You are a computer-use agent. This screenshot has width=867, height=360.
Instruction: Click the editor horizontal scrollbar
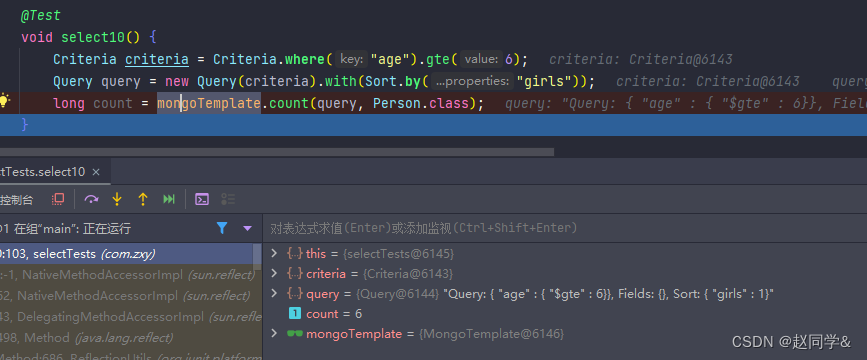276,152
